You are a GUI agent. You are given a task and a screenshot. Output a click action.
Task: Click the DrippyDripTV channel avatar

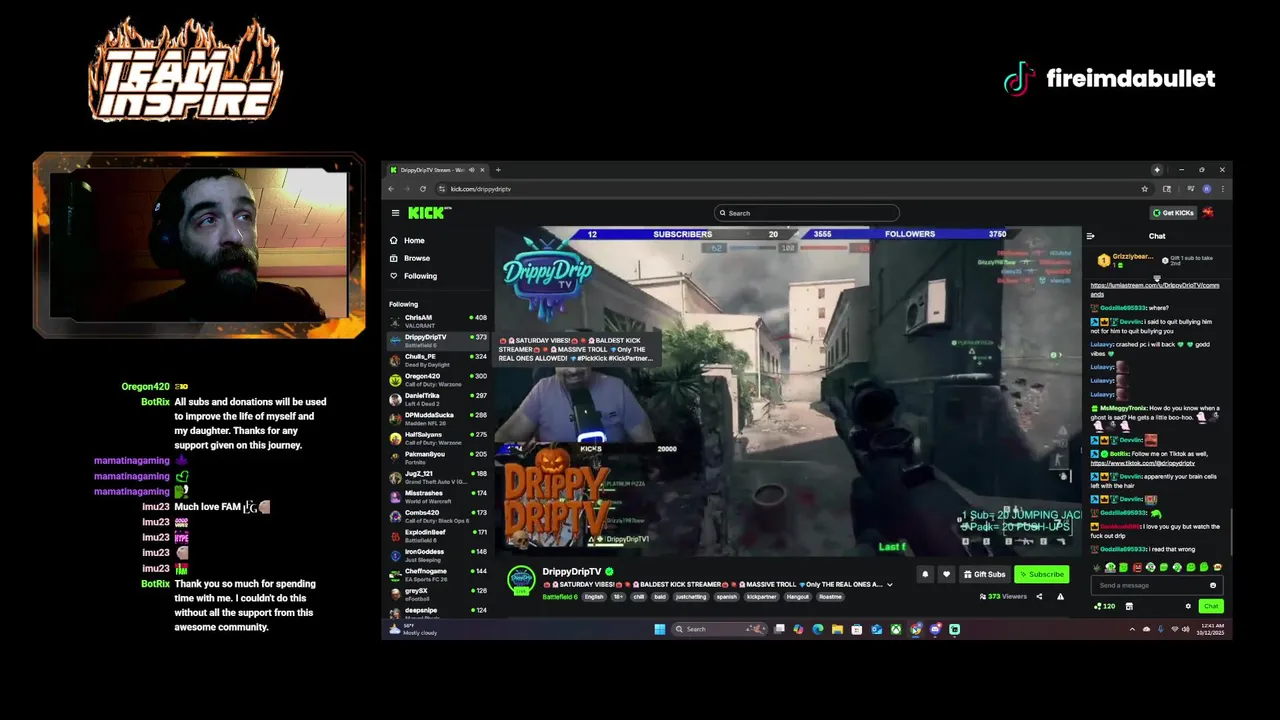coord(521,580)
